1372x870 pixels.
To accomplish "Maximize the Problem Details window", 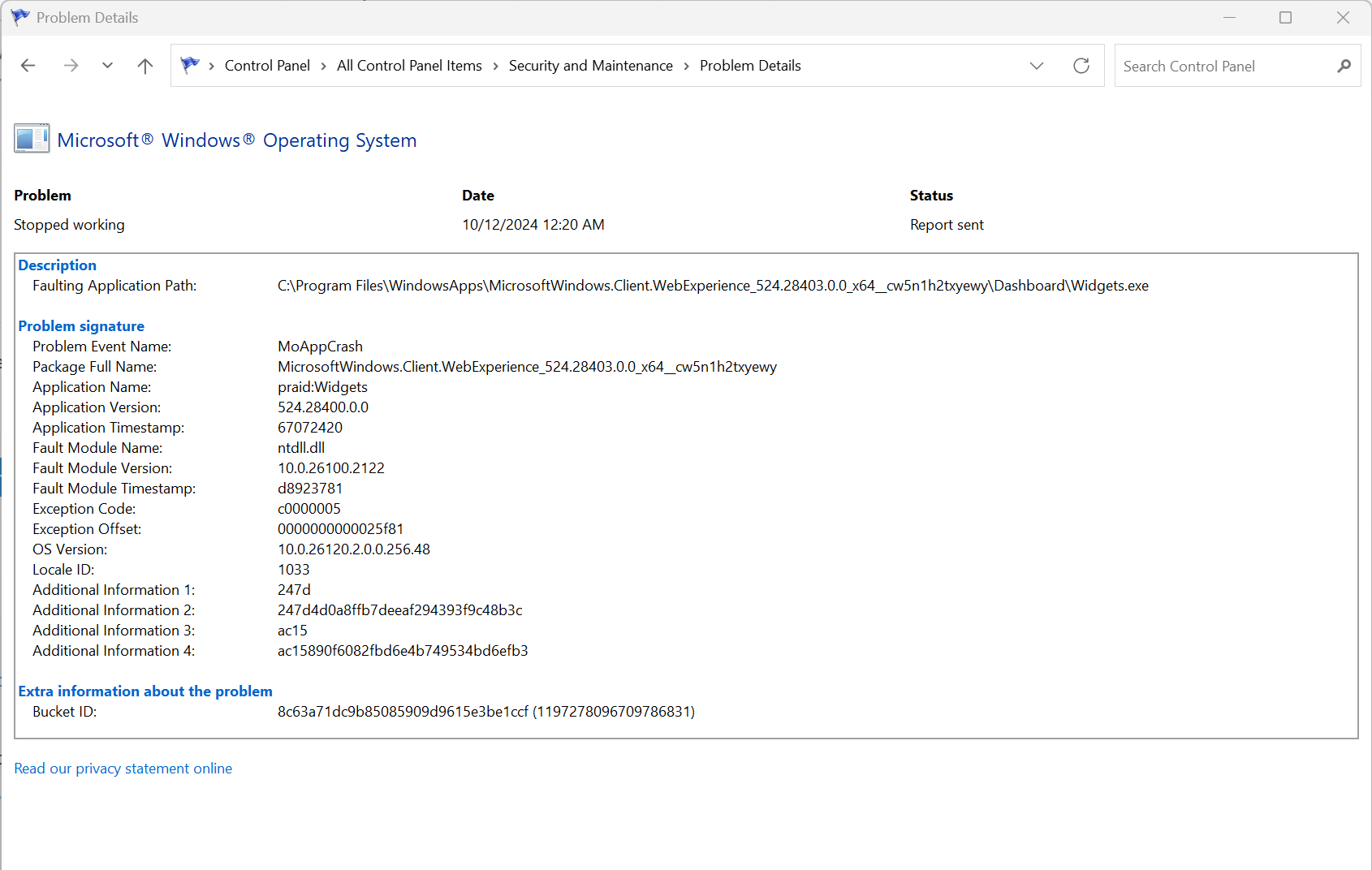I will coord(1285,17).
